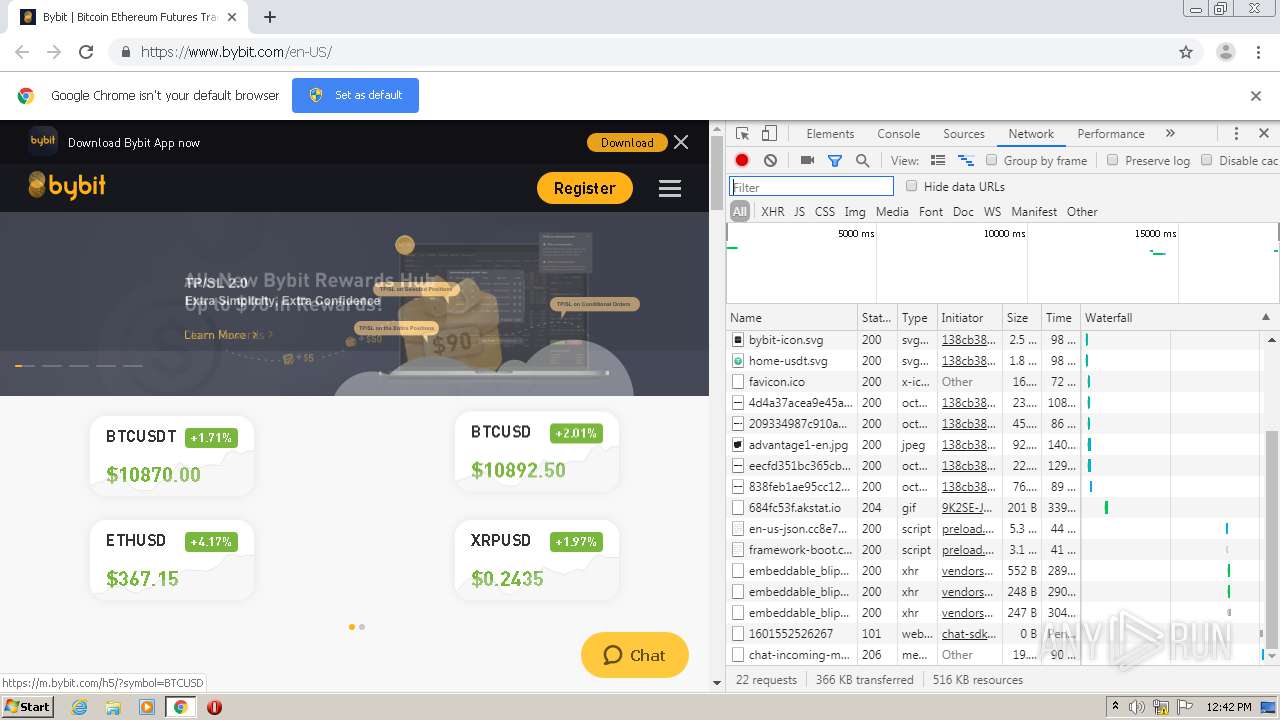1280x720 pixels.
Task: Click the yellow Download button
Action: [x=627, y=142]
